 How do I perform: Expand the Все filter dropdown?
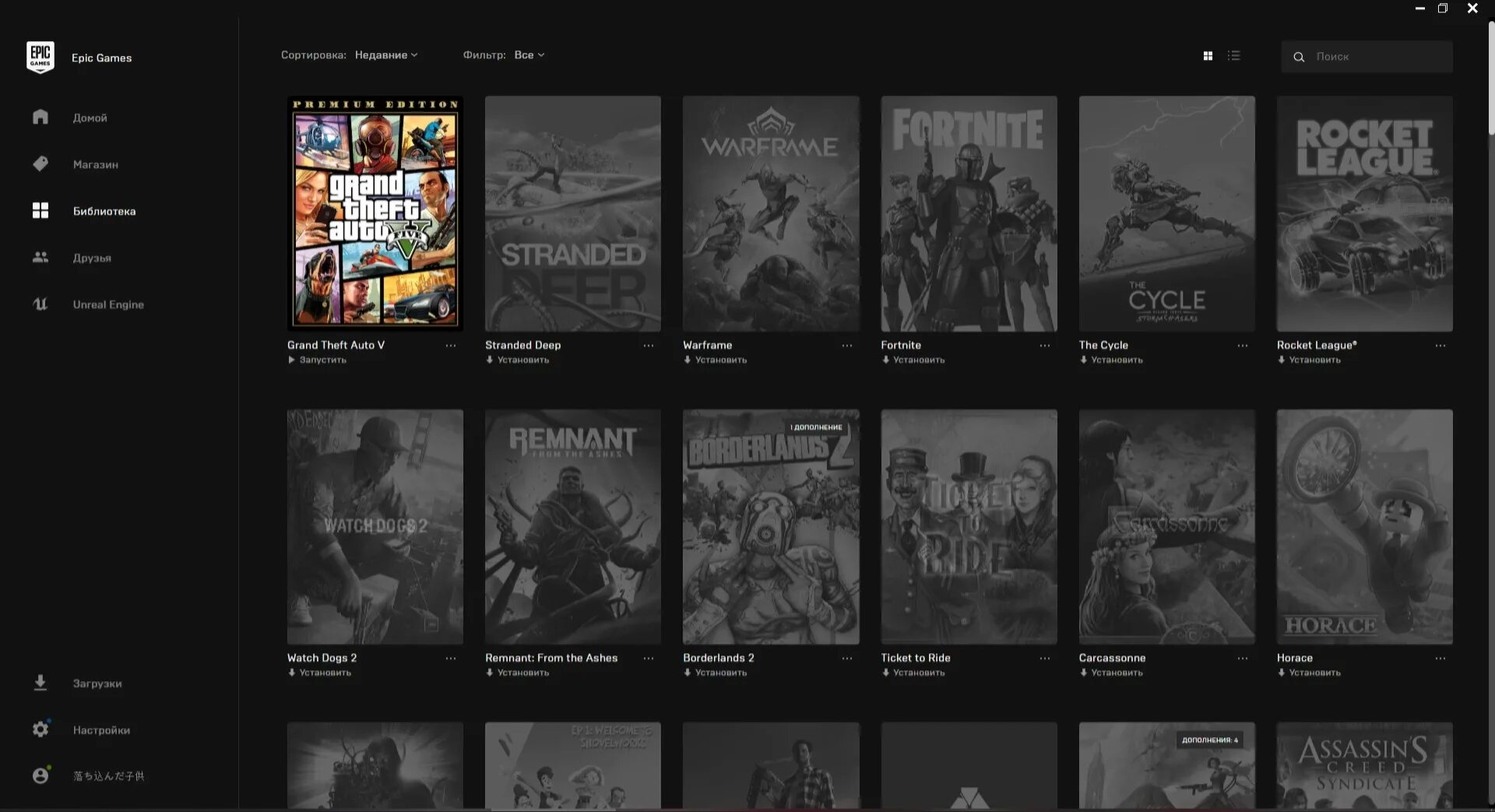tap(529, 54)
